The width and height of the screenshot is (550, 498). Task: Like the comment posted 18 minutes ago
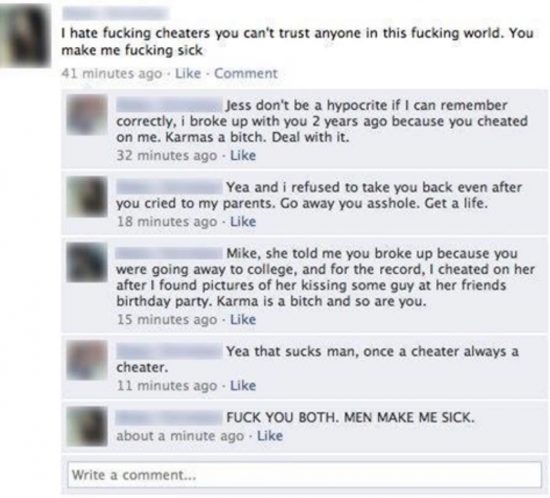[243, 222]
